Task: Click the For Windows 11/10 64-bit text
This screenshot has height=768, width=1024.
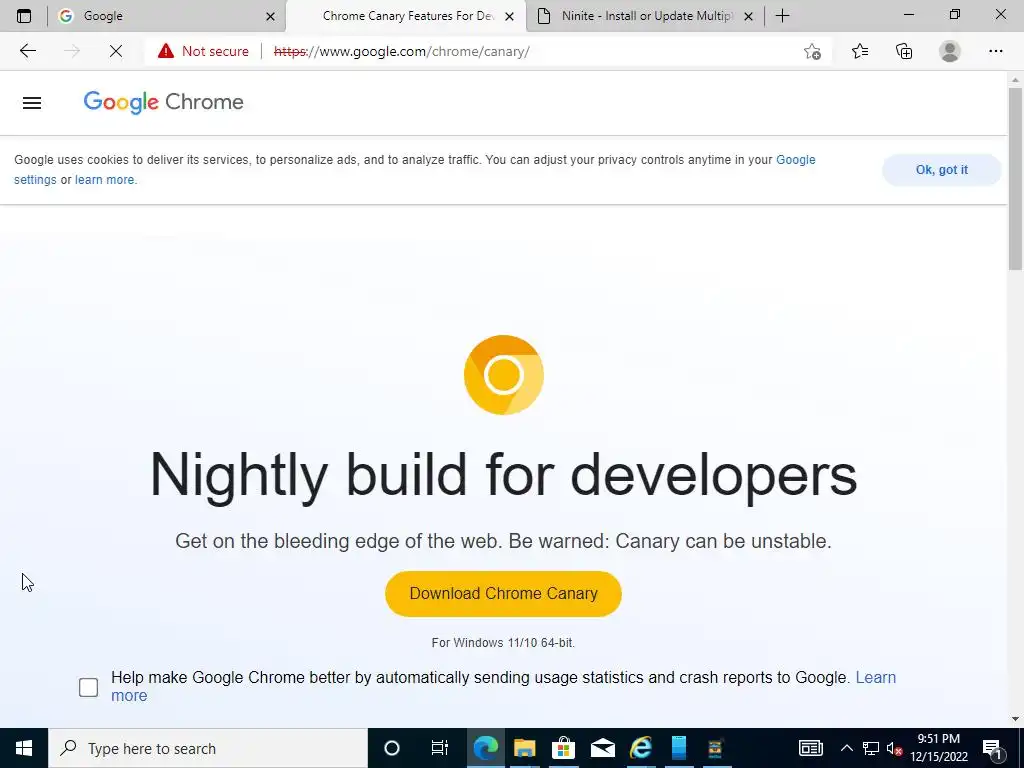Action: click(503, 643)
